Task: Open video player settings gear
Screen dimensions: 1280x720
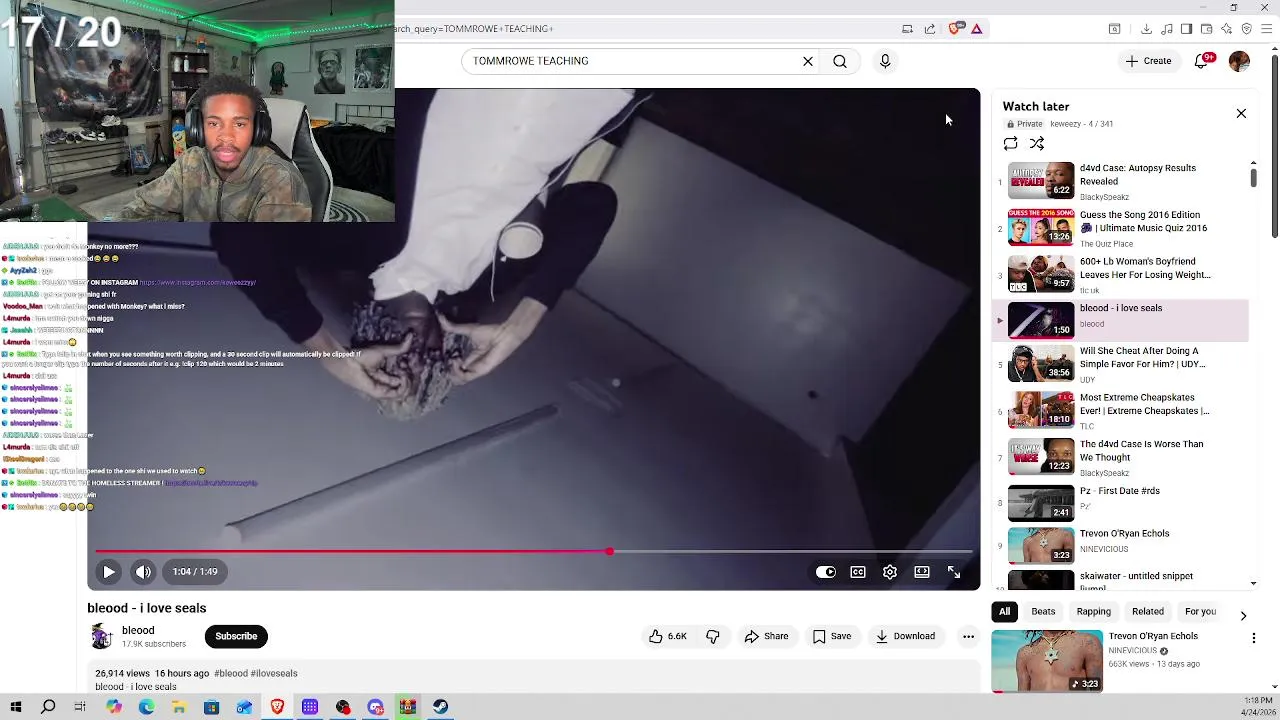Action: pyautogui.click(x=890, y=572)
